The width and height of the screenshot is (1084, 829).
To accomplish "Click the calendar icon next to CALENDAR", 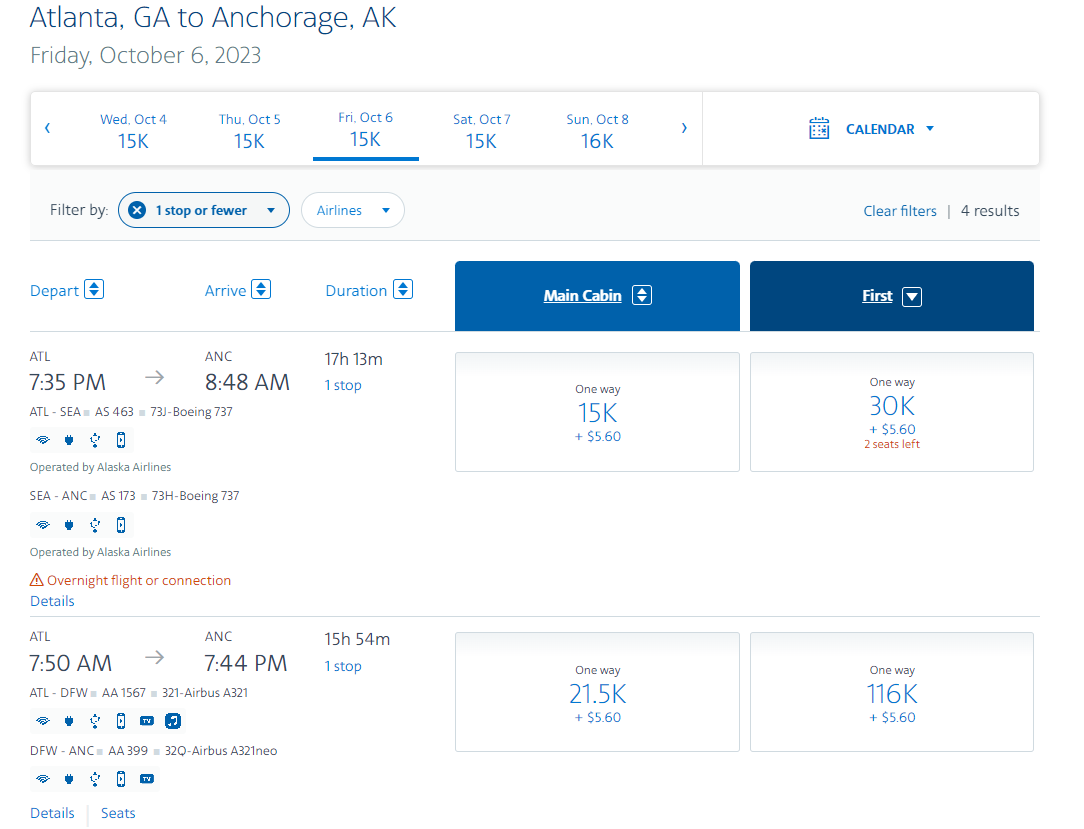I will click(x=819, y=128).
